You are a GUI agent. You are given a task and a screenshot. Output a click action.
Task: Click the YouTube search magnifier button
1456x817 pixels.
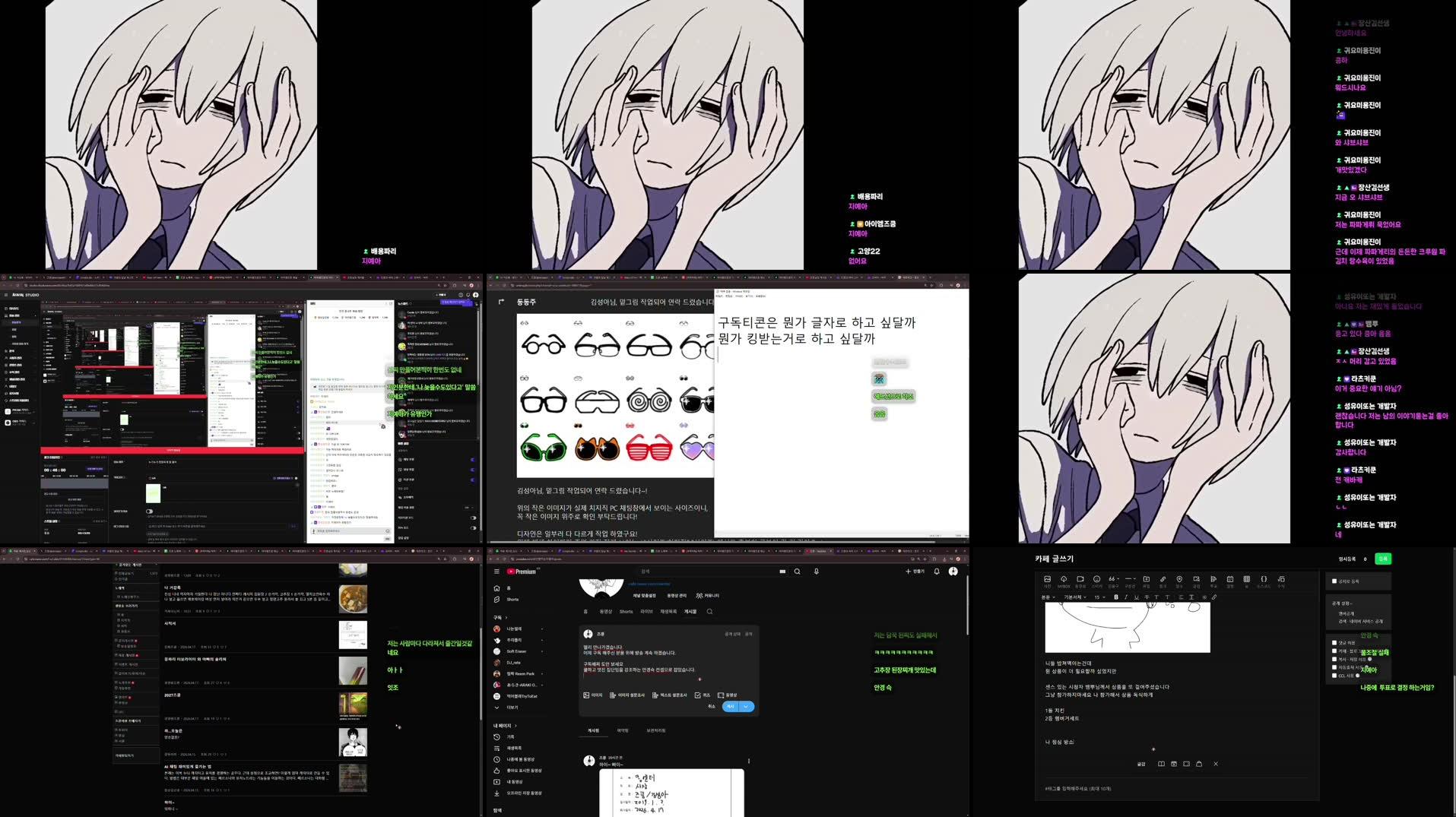[797, 572]
